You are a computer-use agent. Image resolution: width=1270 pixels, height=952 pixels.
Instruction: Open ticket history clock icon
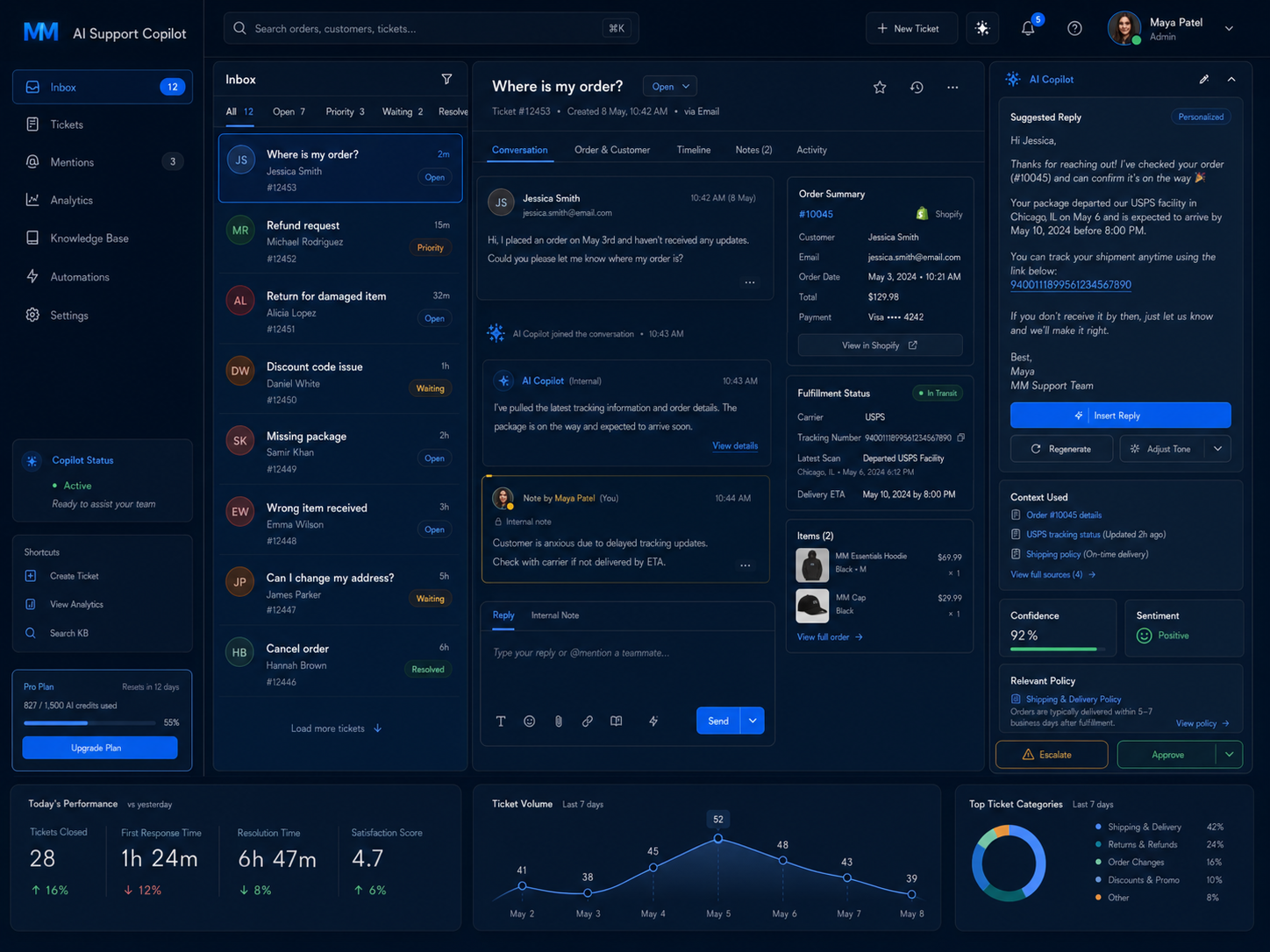click(x=917, y=87)
